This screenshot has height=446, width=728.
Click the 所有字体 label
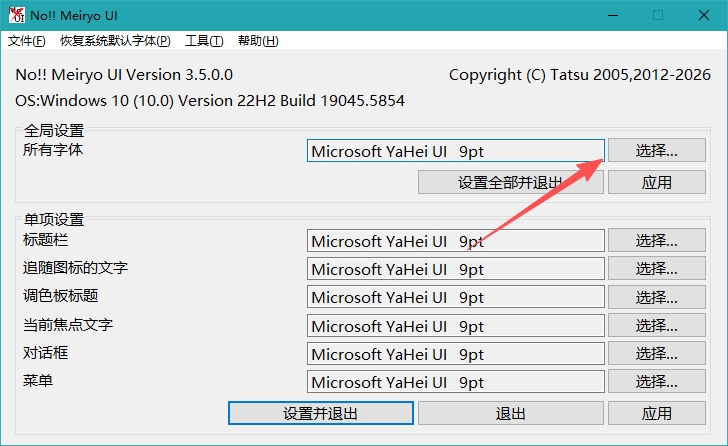(x=53, y=149)
